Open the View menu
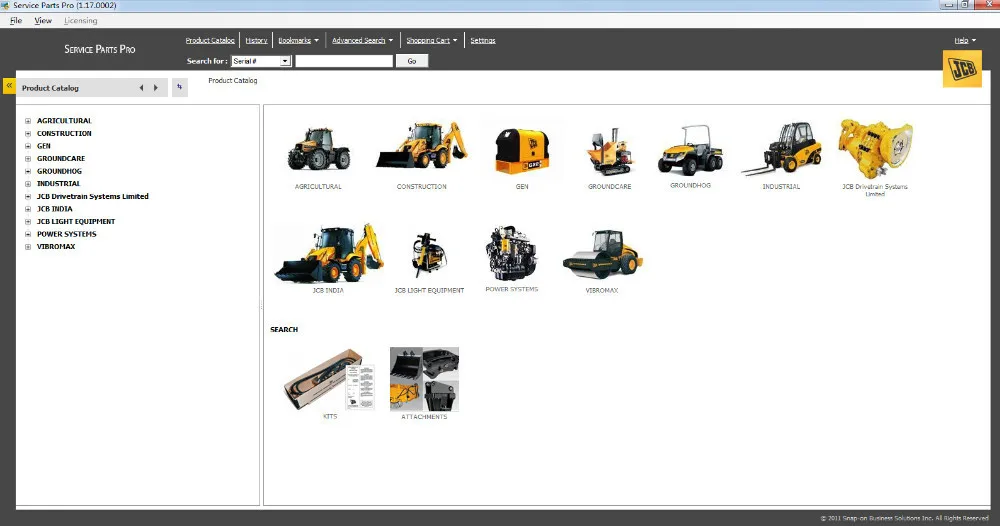The height and width of the screenshot is (526, 1000). point(43,20)
